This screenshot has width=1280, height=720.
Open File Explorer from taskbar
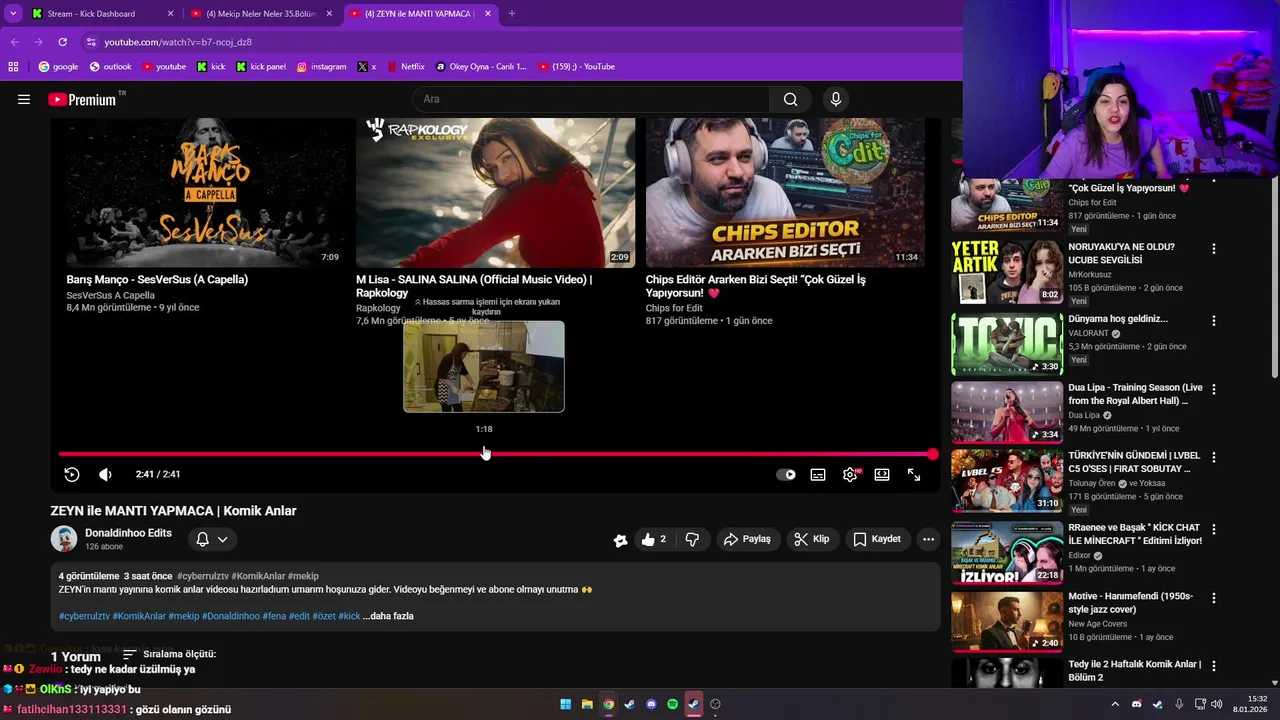[x=587, y=704]
